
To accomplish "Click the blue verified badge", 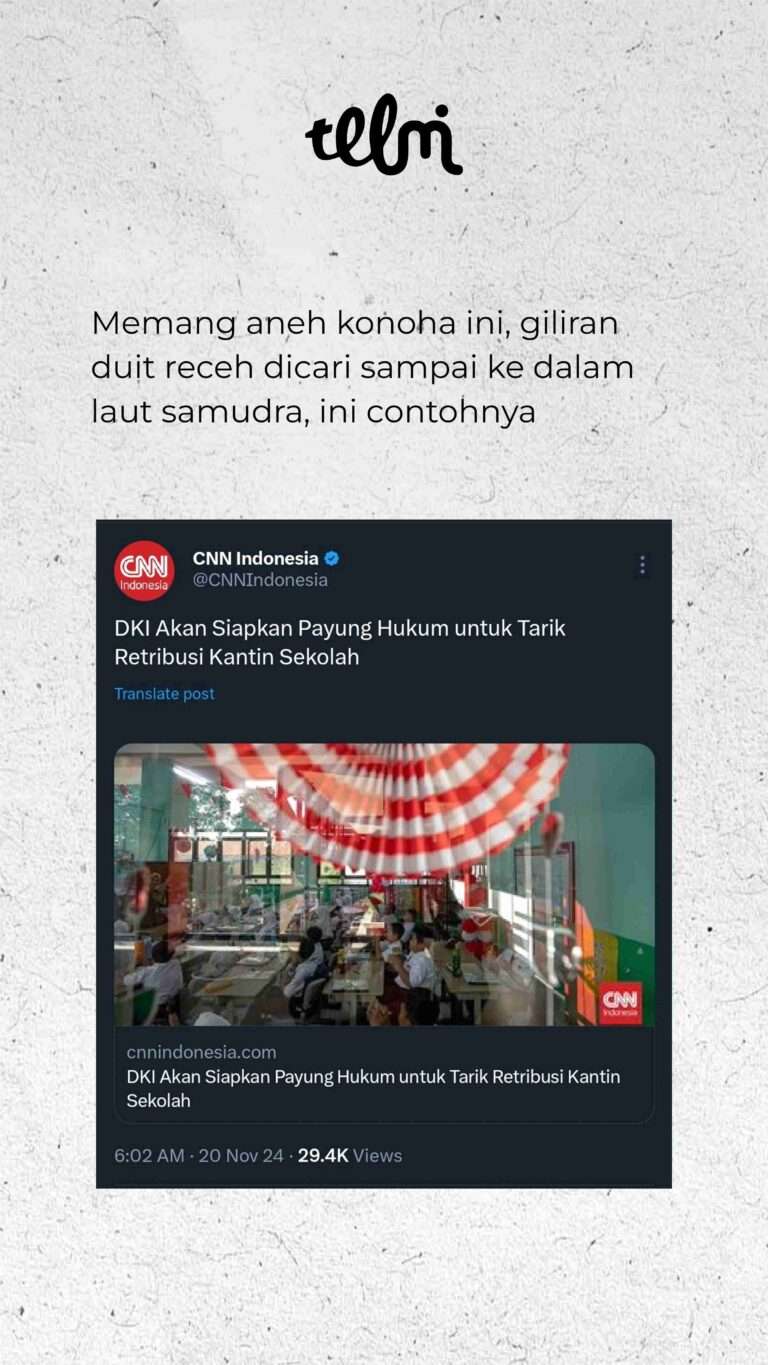I will 332,559.
